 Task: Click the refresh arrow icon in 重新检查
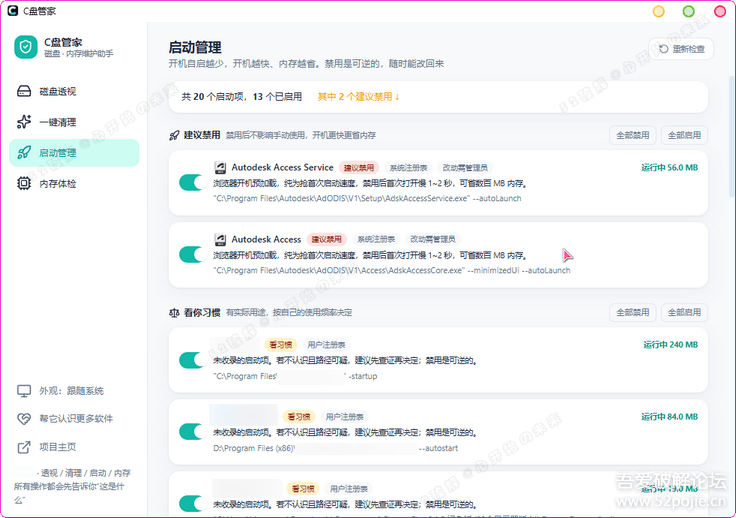[x=664, y=49]
